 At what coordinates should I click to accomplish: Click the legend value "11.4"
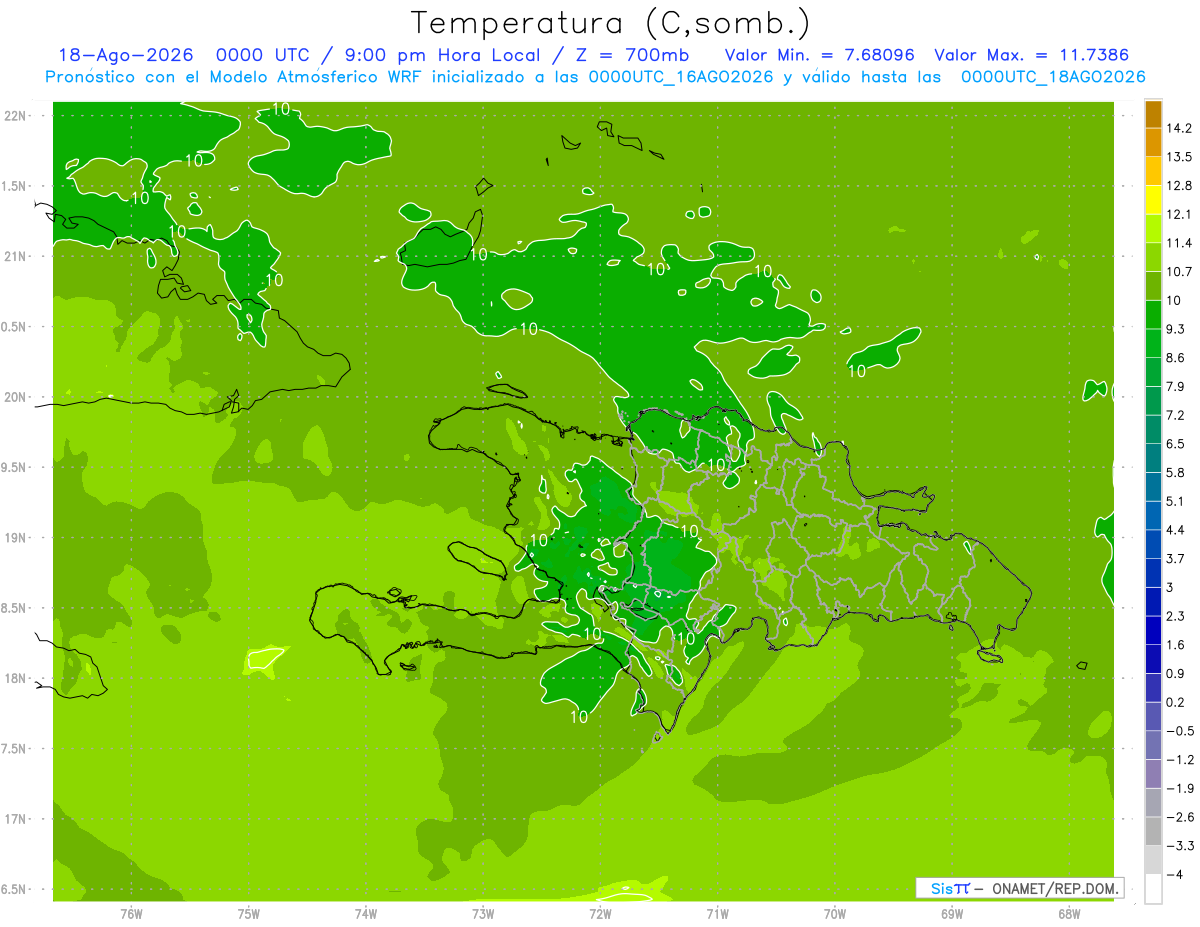pyautogui.click(x=1179, y=243)
